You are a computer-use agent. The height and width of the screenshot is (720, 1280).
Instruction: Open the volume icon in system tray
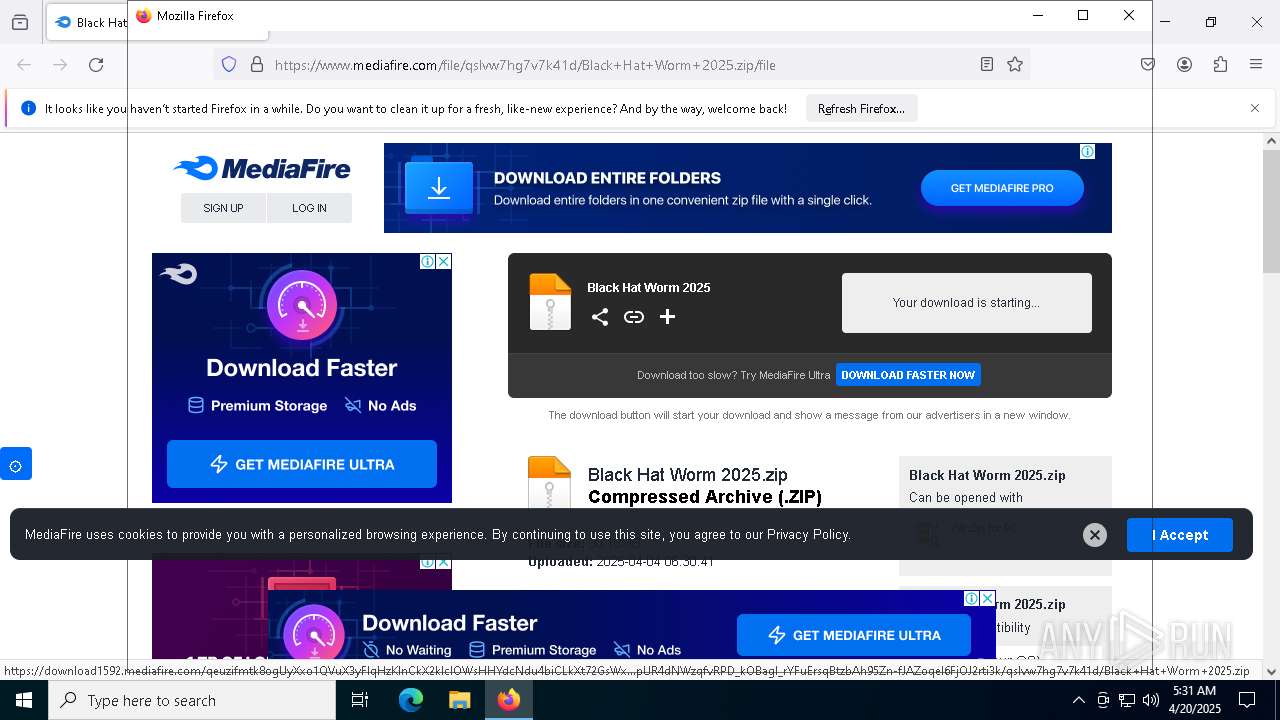pos(1151,700)
